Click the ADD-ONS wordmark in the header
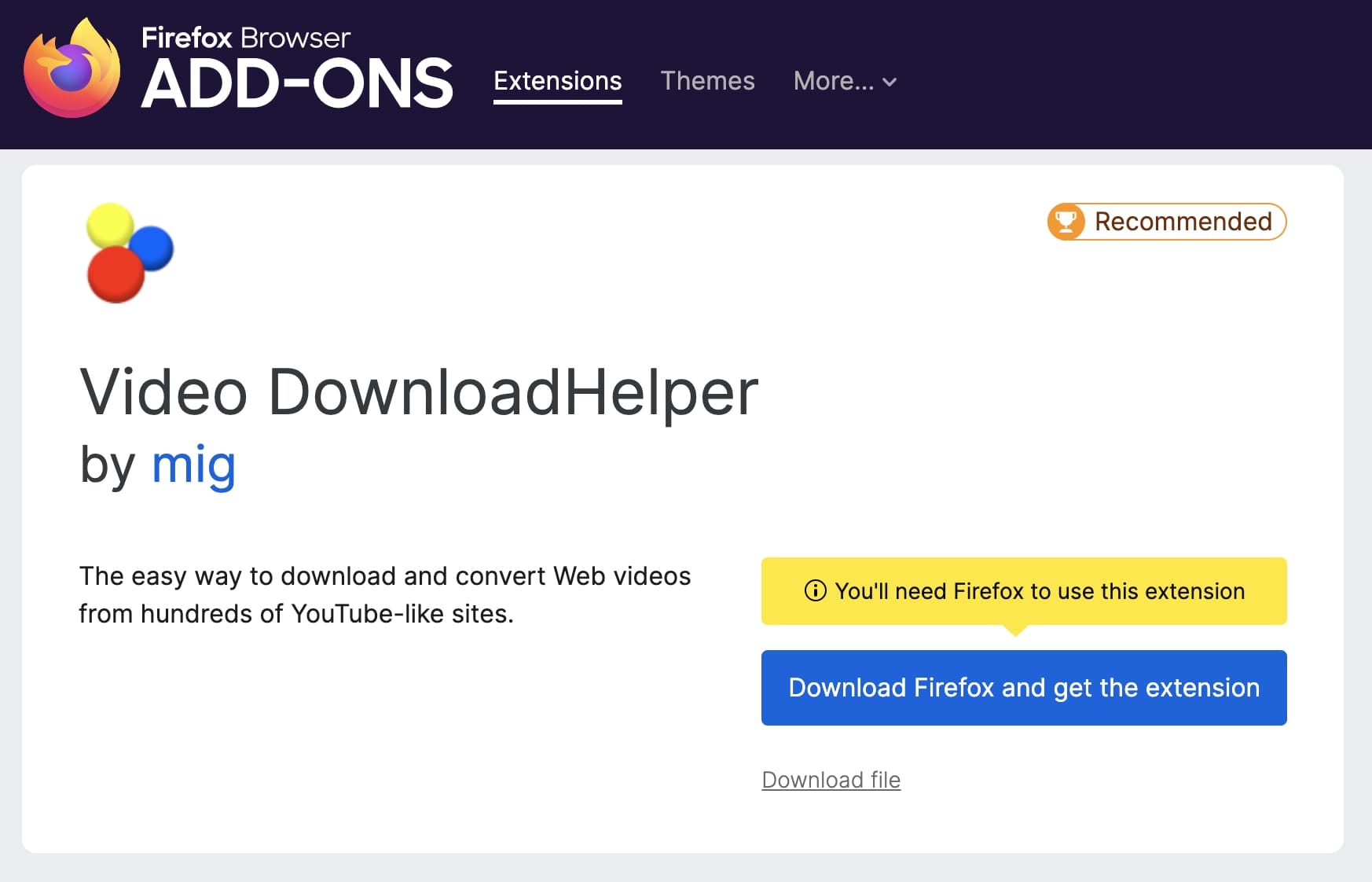This screenshot has height=882, width=1372. click(297, 85)
